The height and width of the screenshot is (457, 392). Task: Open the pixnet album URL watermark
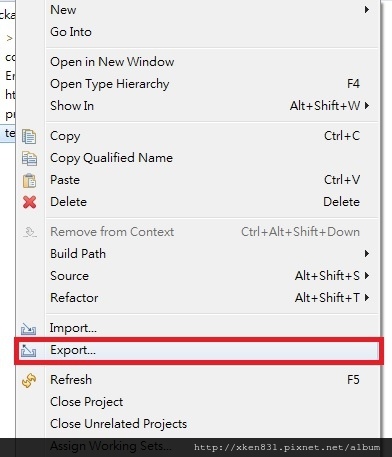[x=287, y=447]
